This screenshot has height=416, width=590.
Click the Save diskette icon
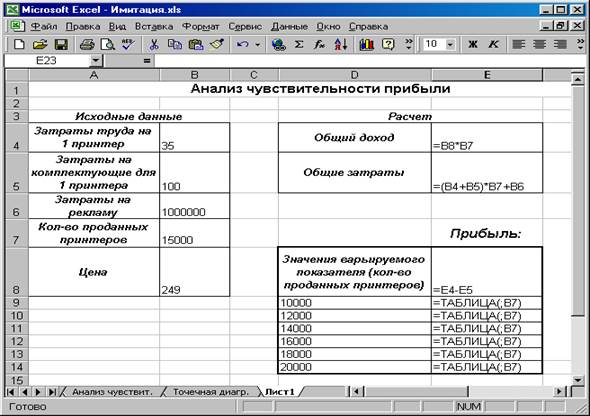(61, 44)
